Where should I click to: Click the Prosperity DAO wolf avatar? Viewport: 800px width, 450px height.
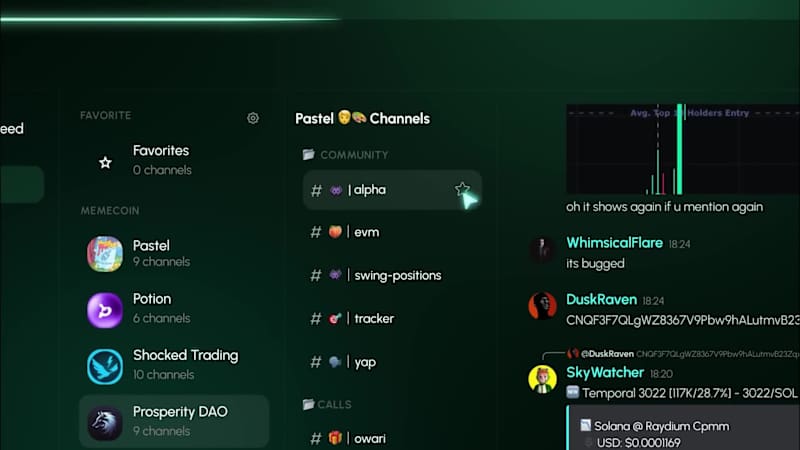coord(105,423)
